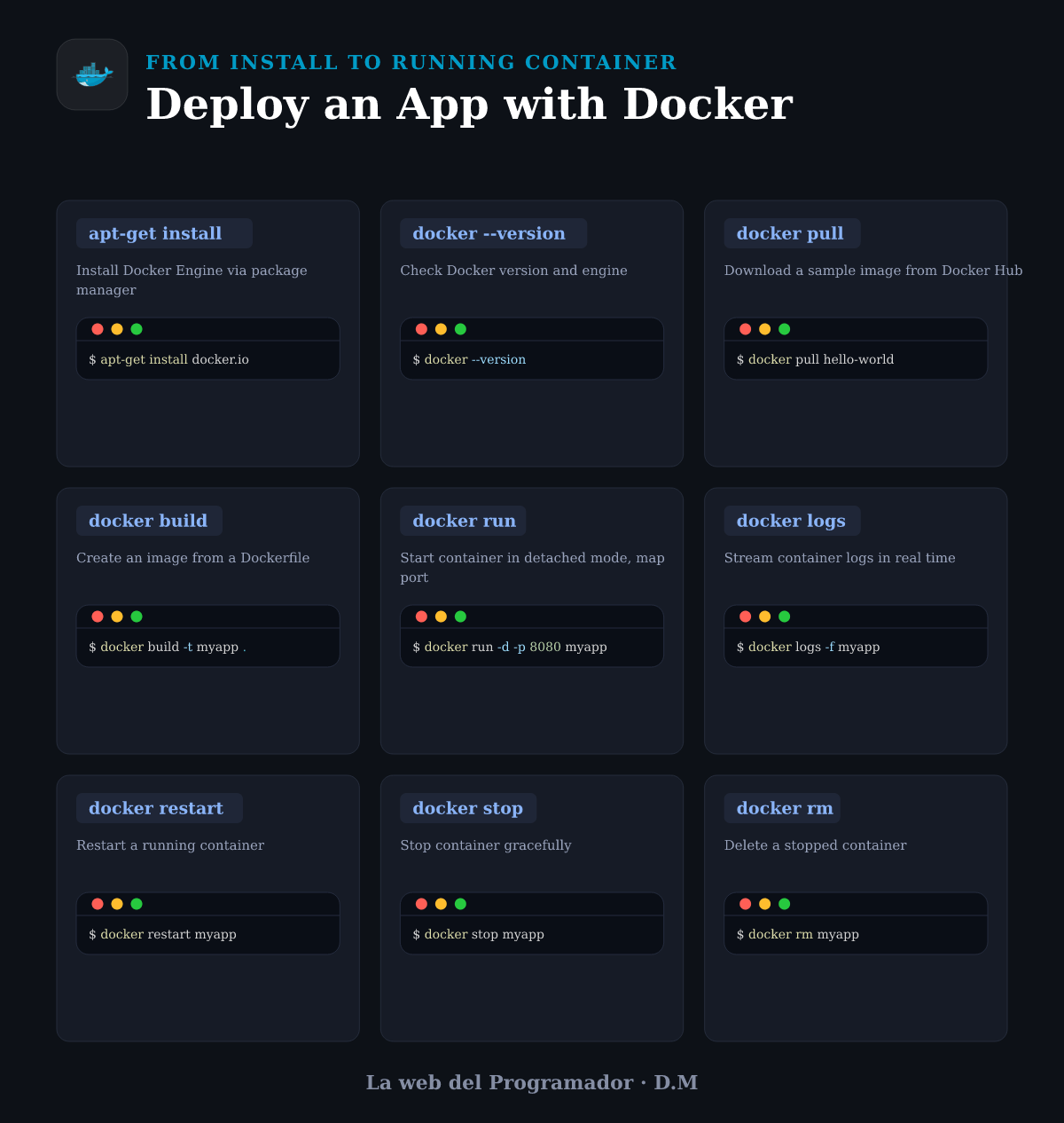Screen dimensions: 1064x1123
Task: Select the 'docker build' card label
Action: point(149,521)
